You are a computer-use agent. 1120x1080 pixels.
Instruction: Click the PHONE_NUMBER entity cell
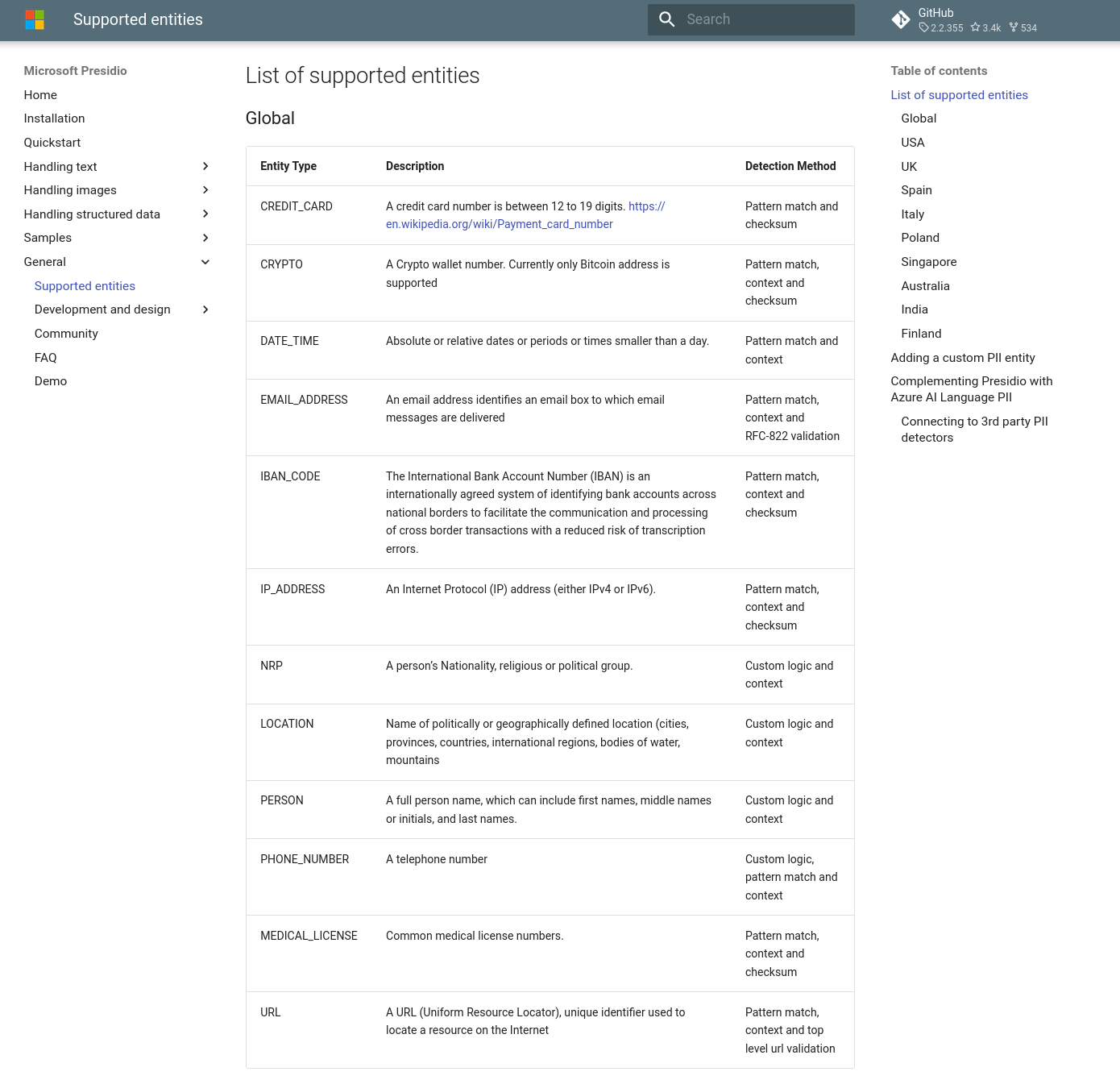305,859
